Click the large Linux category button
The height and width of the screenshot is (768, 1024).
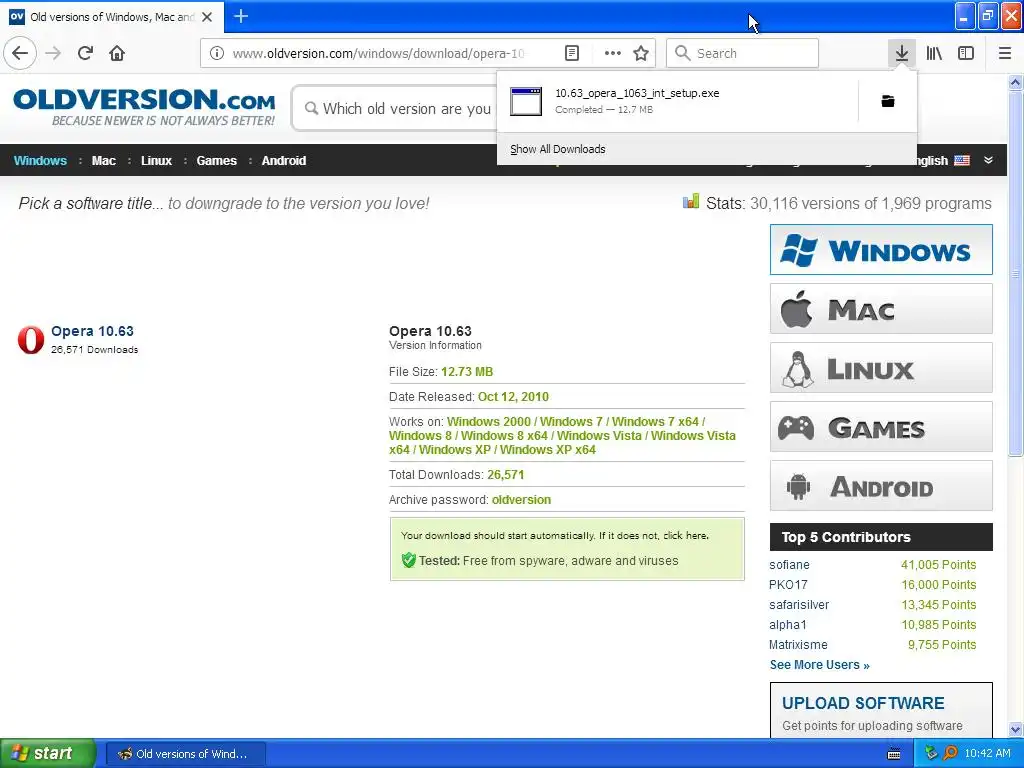pos(881,368)
